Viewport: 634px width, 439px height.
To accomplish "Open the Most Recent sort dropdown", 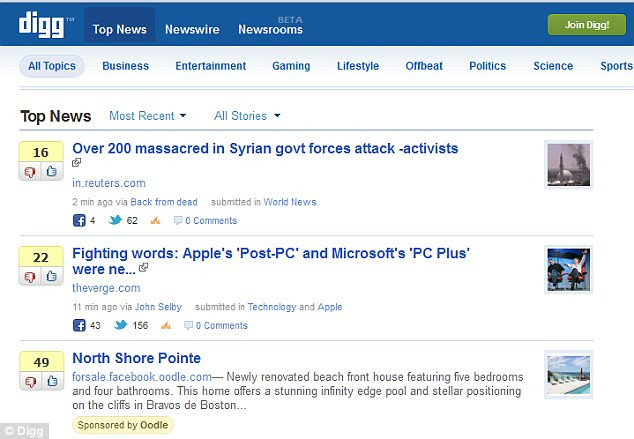I will [147, 116].
